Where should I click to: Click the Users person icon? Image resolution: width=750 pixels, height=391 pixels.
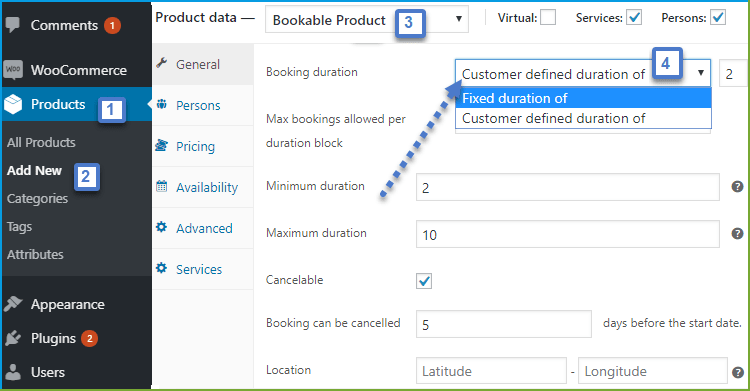coord(13,372)
